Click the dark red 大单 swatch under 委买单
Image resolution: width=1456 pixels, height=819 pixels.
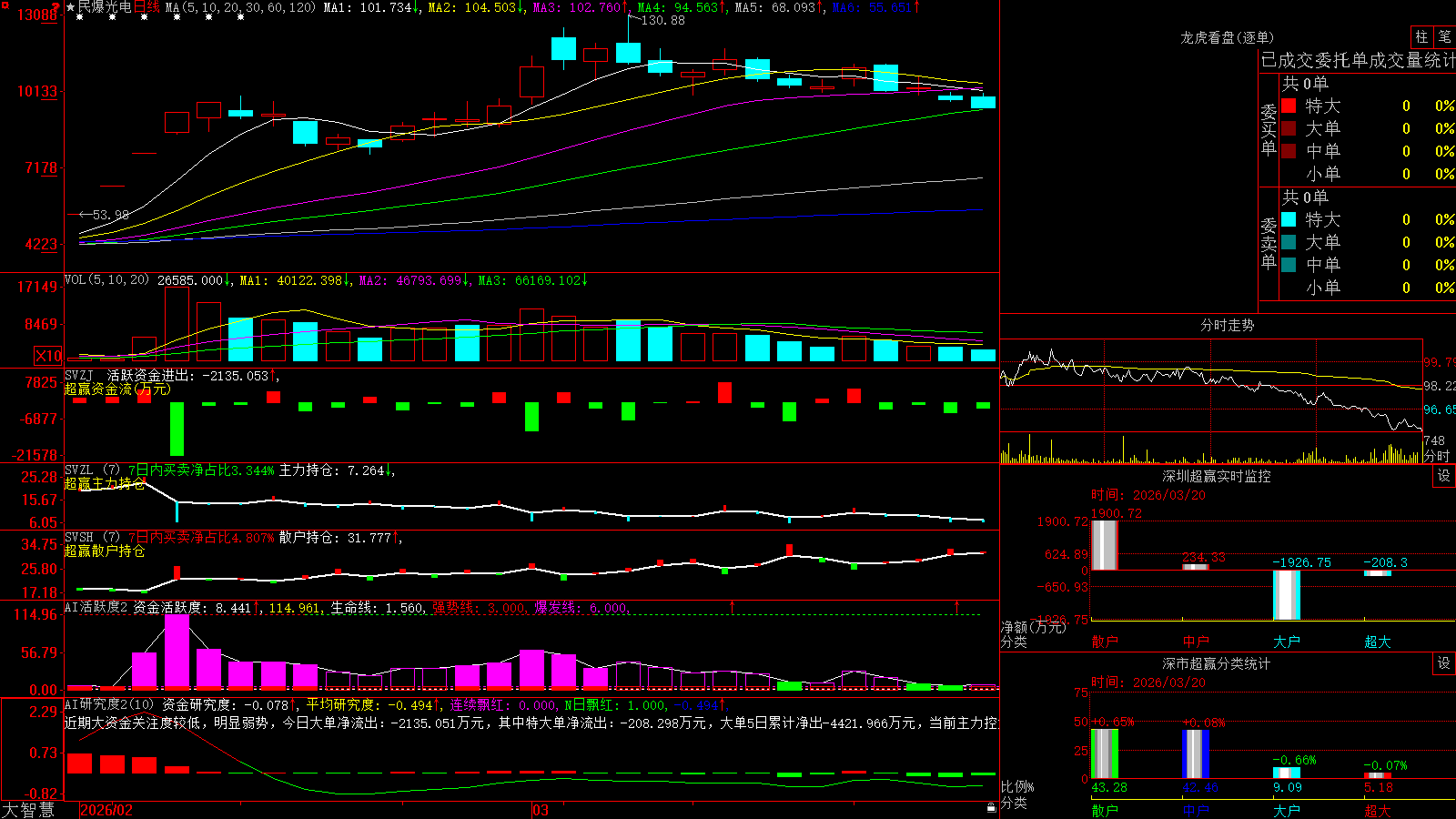pos(1289,128)
